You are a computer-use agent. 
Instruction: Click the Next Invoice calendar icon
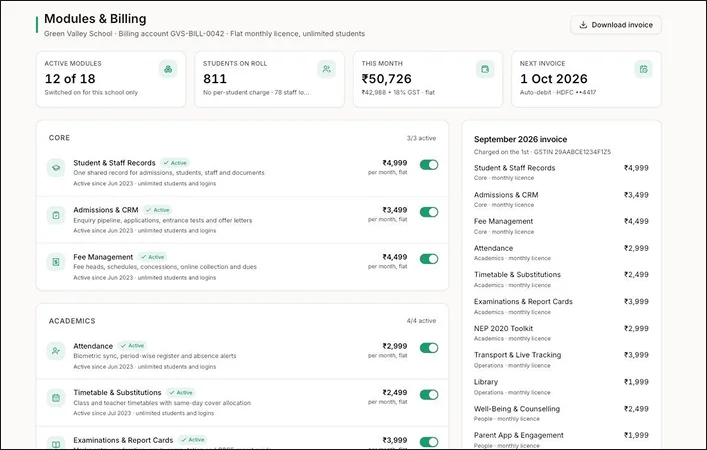coord(643,69)
